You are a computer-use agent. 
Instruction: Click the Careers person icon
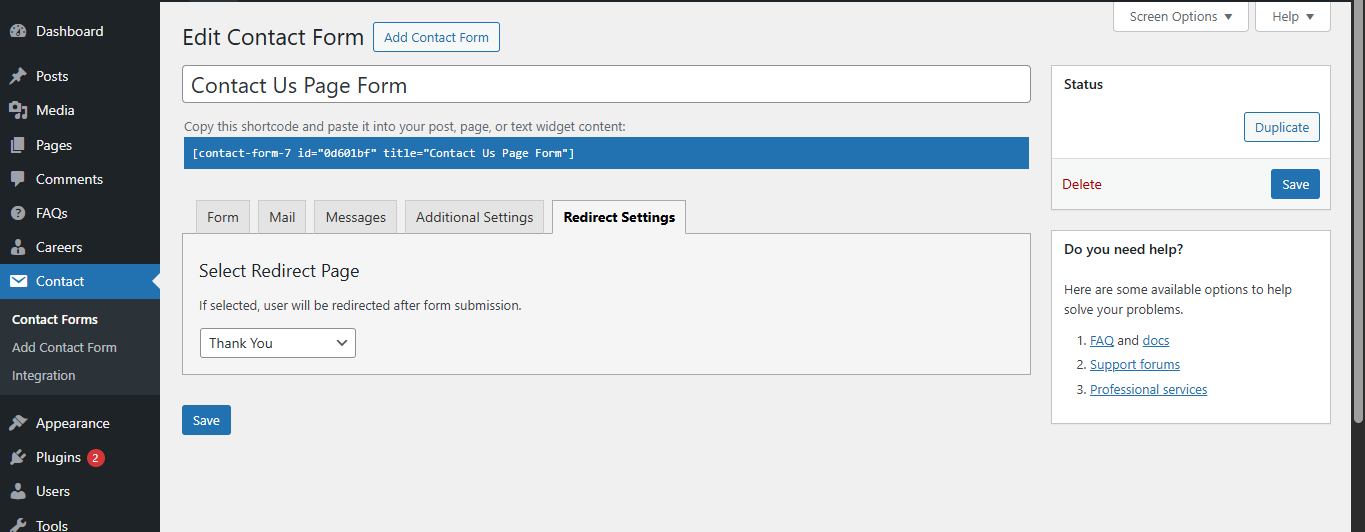point(18,247)
